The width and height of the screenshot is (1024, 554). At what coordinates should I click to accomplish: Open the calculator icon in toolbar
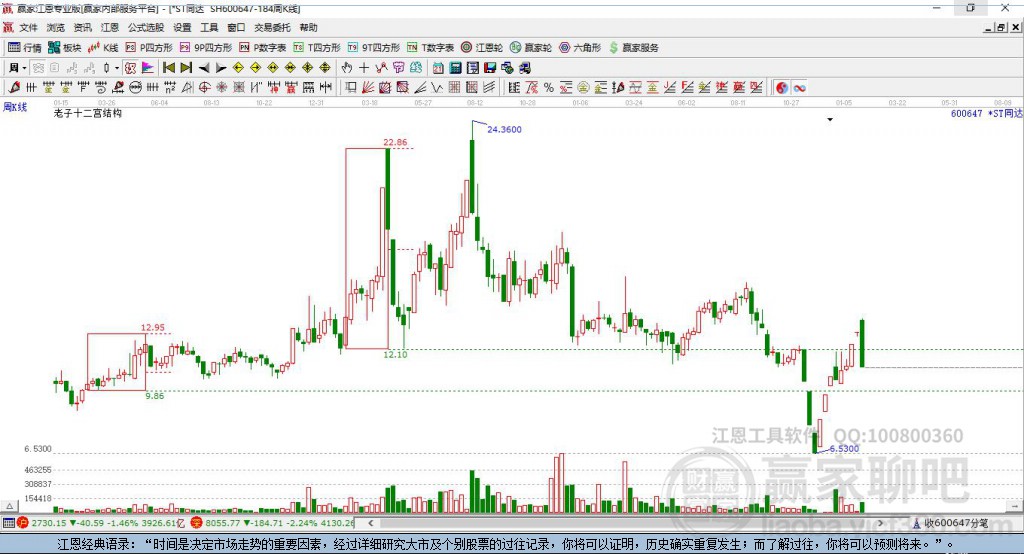point(455,67)
